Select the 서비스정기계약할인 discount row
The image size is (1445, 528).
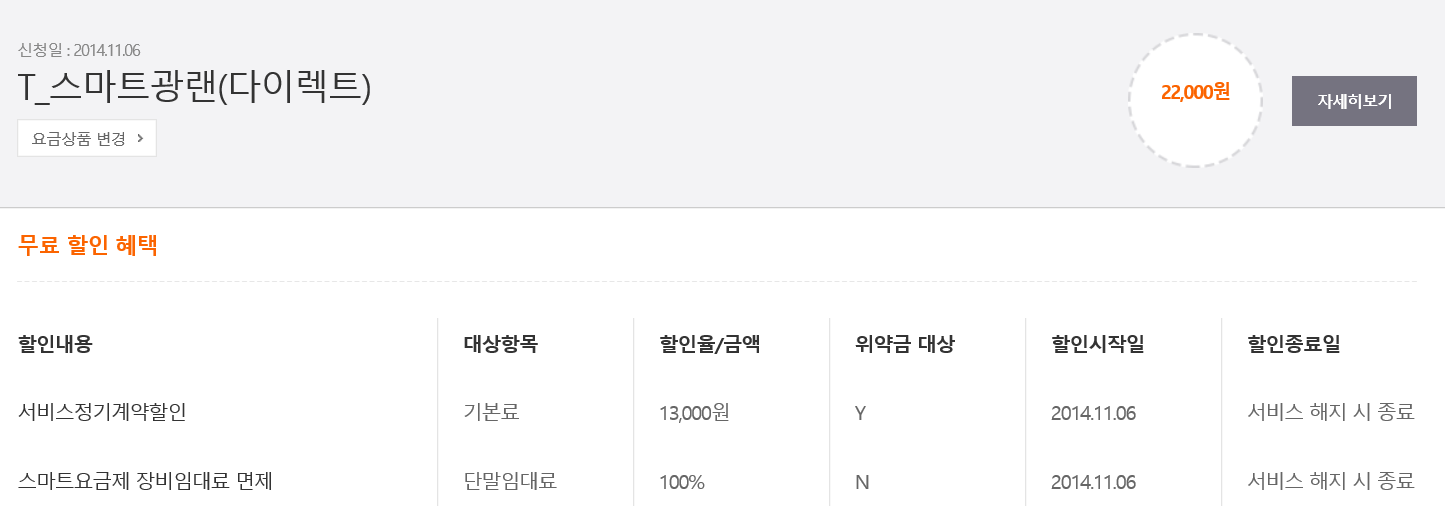click(102, 412)
